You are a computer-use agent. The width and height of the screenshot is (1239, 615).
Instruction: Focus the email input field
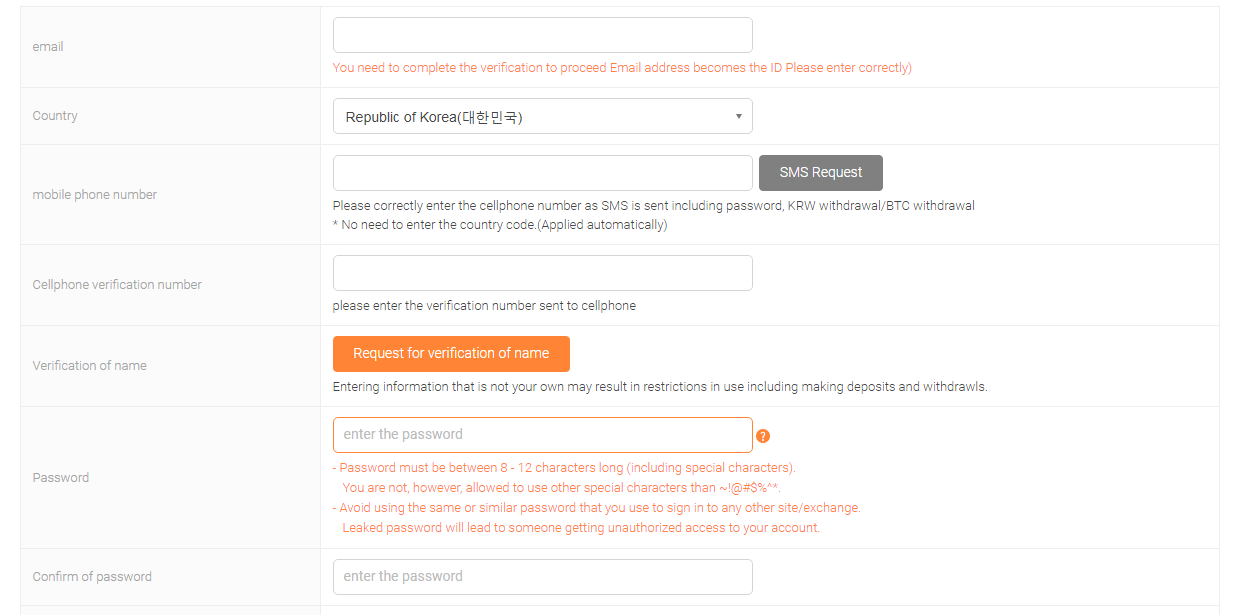pyautogui.click(x=542, y=35)
